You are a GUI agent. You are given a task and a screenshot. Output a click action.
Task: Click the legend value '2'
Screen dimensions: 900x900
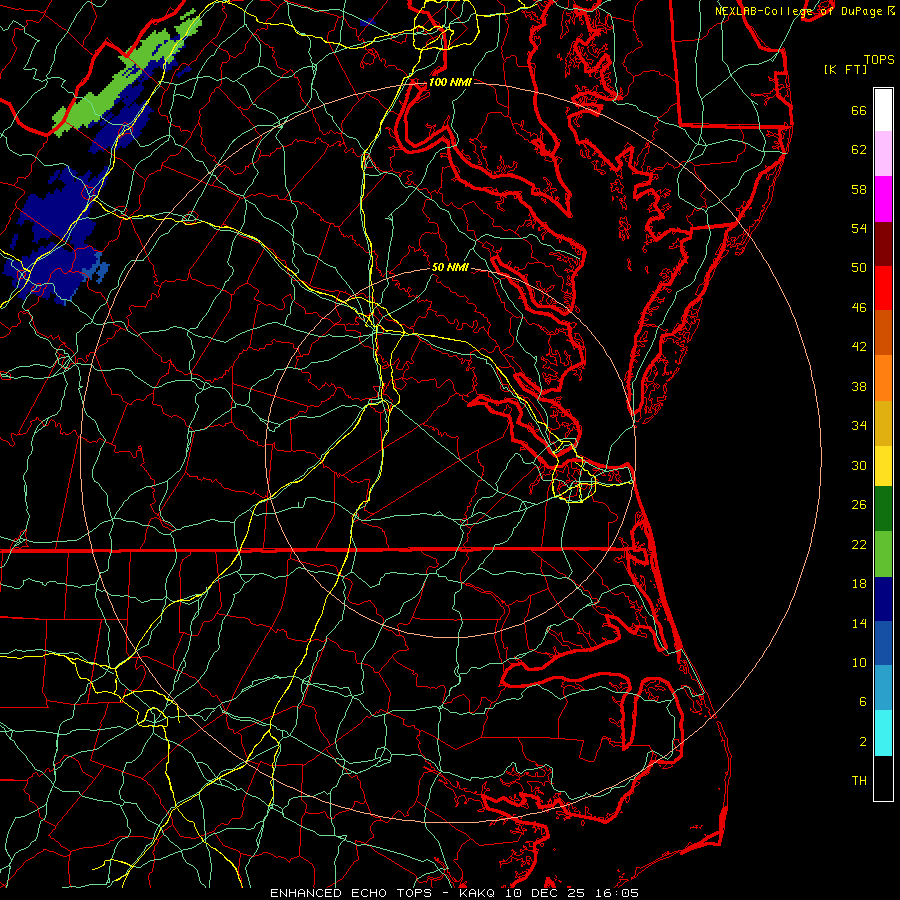click(863, 742)
